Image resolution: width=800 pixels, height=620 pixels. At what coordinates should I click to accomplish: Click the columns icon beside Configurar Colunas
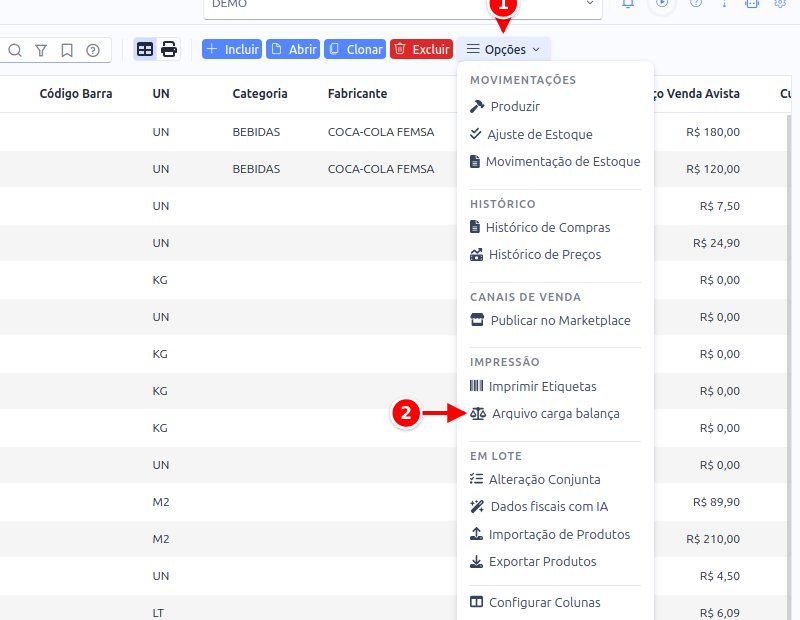tap(476, 602)
